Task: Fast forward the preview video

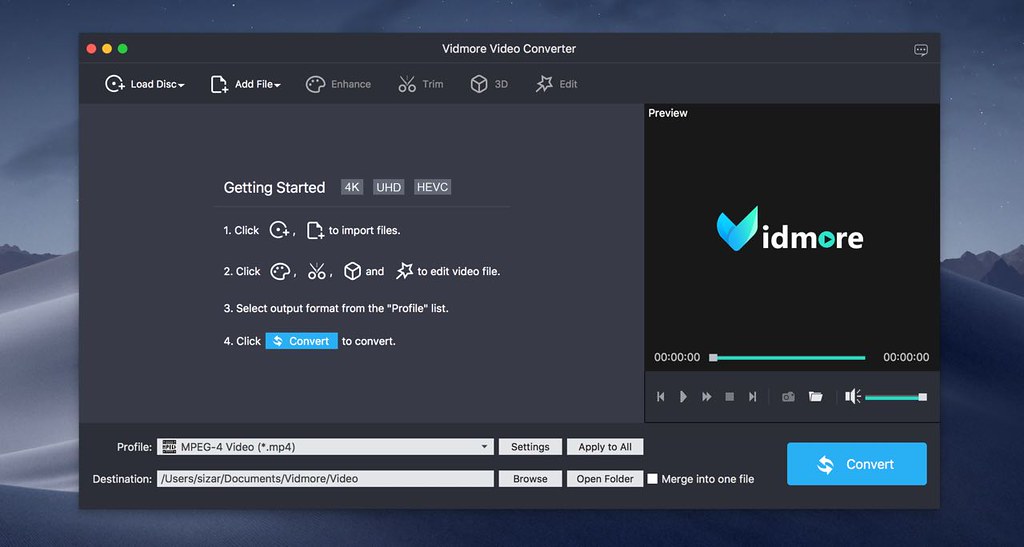Action: [707, 397]
